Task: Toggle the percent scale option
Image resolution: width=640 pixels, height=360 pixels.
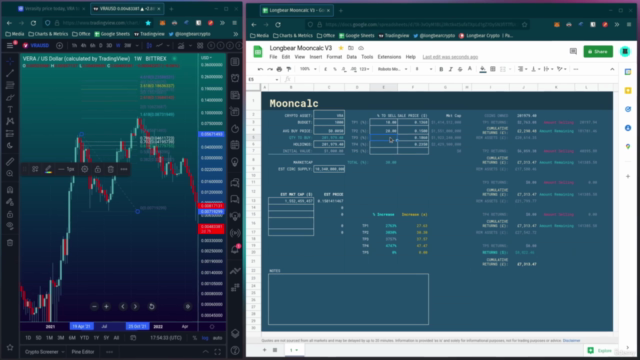Action: pos(195,338)
